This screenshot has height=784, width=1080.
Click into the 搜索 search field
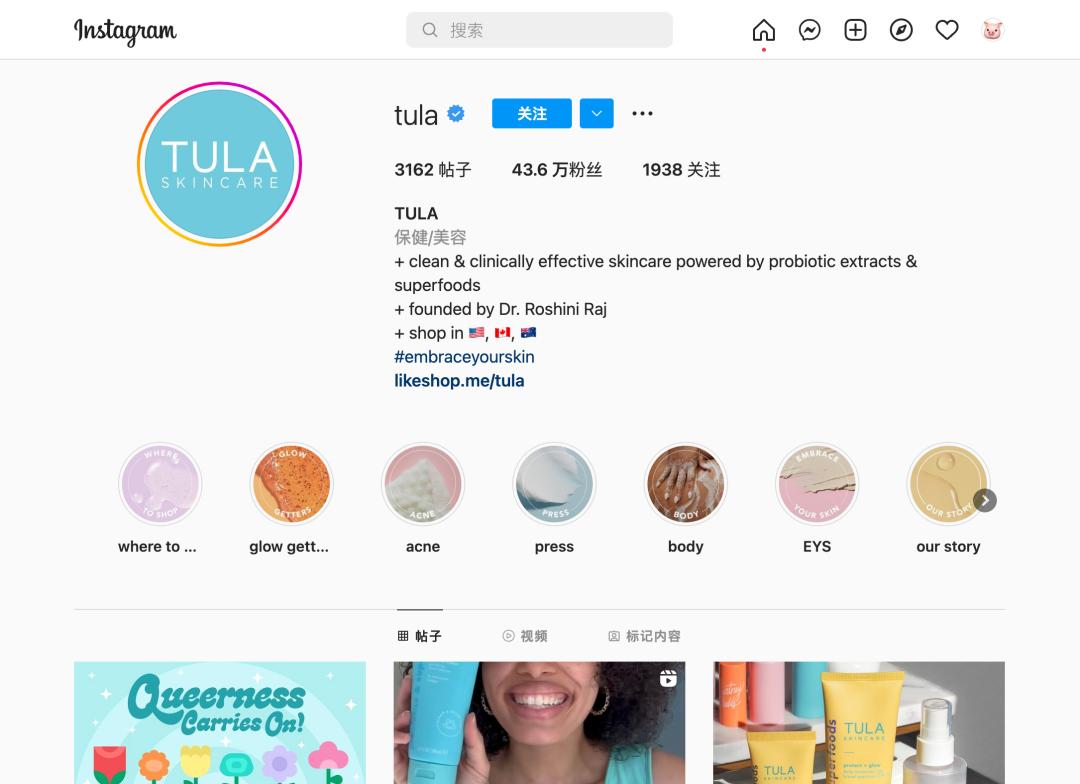click(539, 30)
